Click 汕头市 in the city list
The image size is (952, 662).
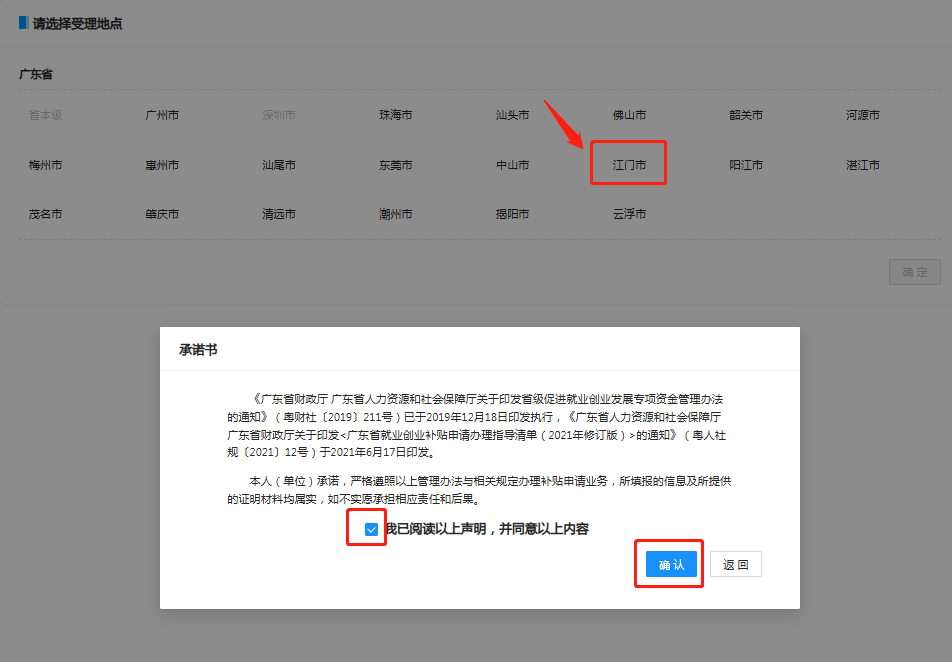[512, 114]
